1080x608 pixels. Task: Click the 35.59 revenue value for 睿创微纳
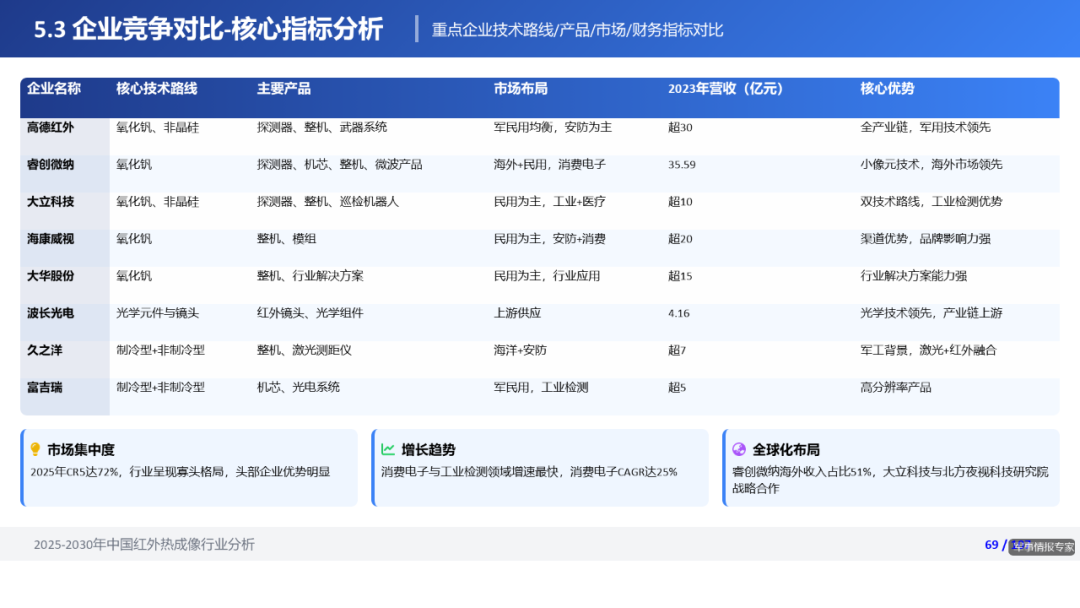click(680, 164)
